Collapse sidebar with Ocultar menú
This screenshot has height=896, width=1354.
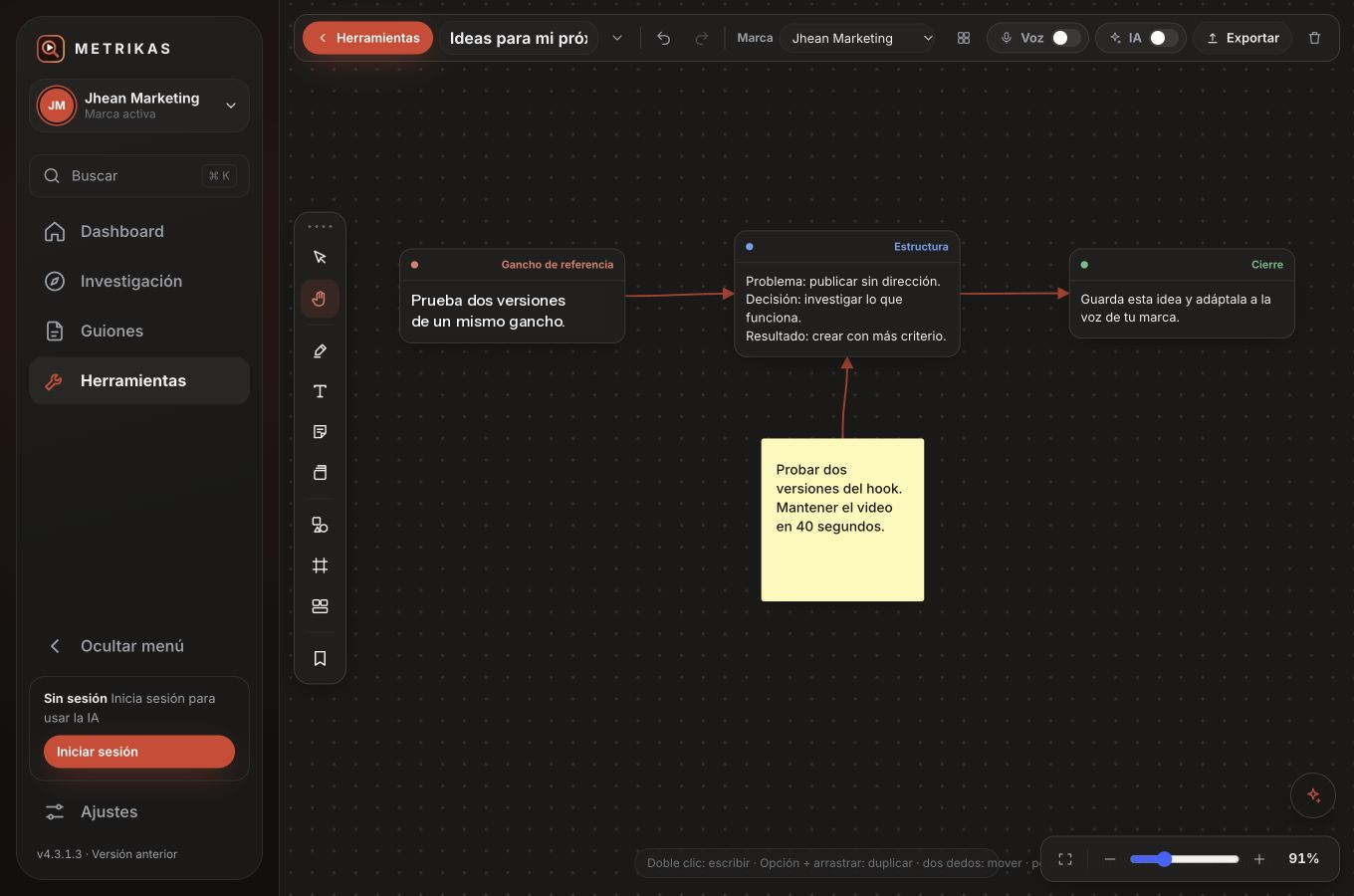coord(139,646)
